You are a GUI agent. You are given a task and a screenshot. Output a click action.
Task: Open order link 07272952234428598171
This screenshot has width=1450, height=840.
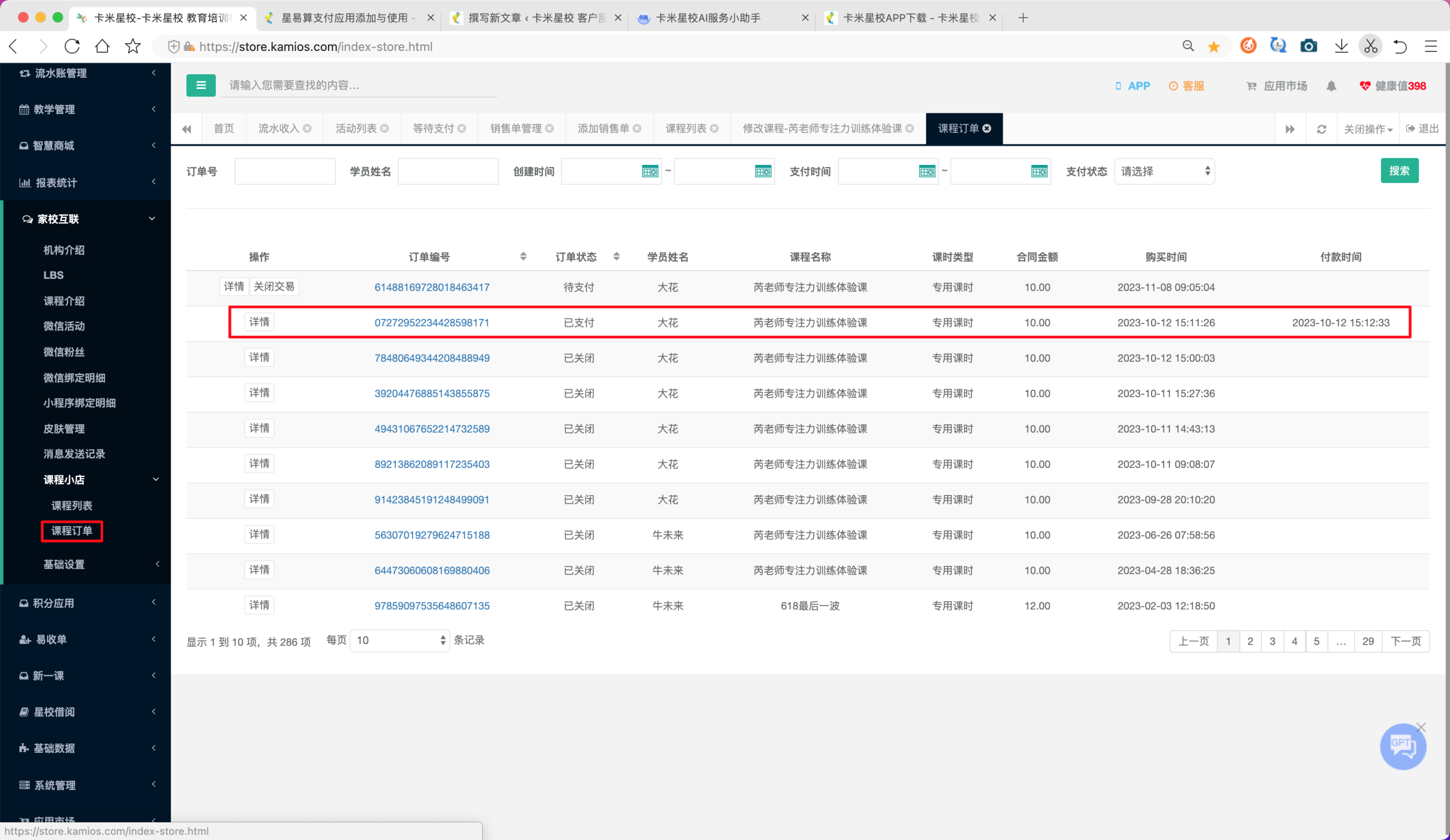coord(432,323)
